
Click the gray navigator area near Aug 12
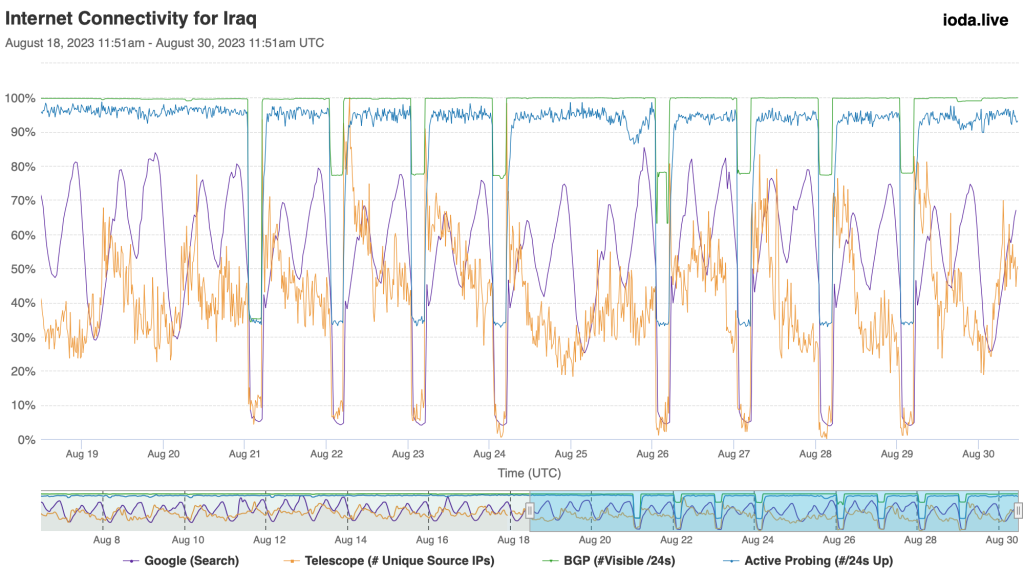click(270, 511)
